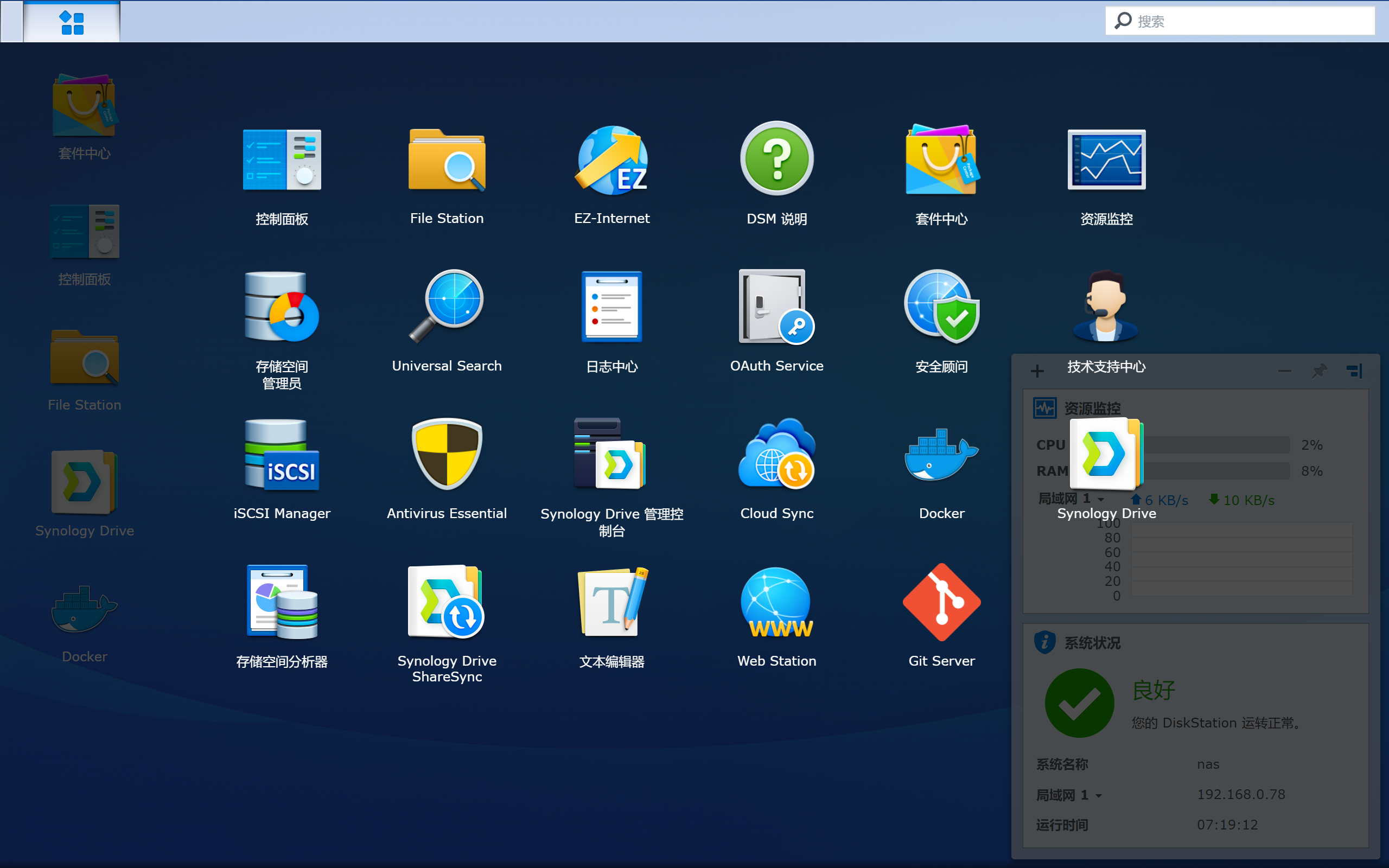The width and height of the screenshot is (1389, 868).
Task: Open desktop shortcut Docker
Action: coord(85,609)
